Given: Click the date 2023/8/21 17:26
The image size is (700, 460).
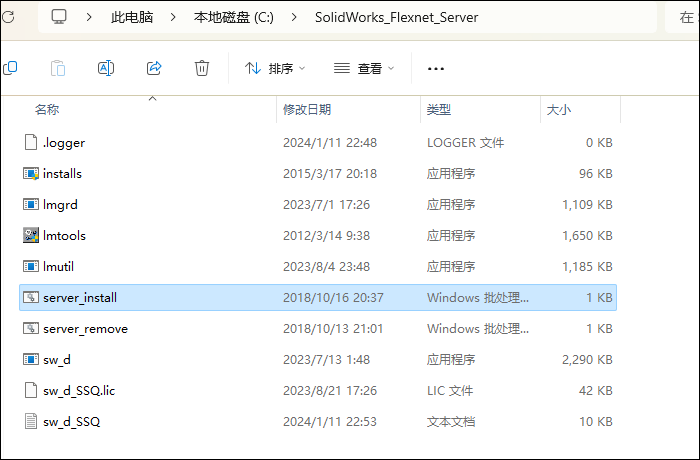Looking at the screenshot, I should click(x=330, y=390).
